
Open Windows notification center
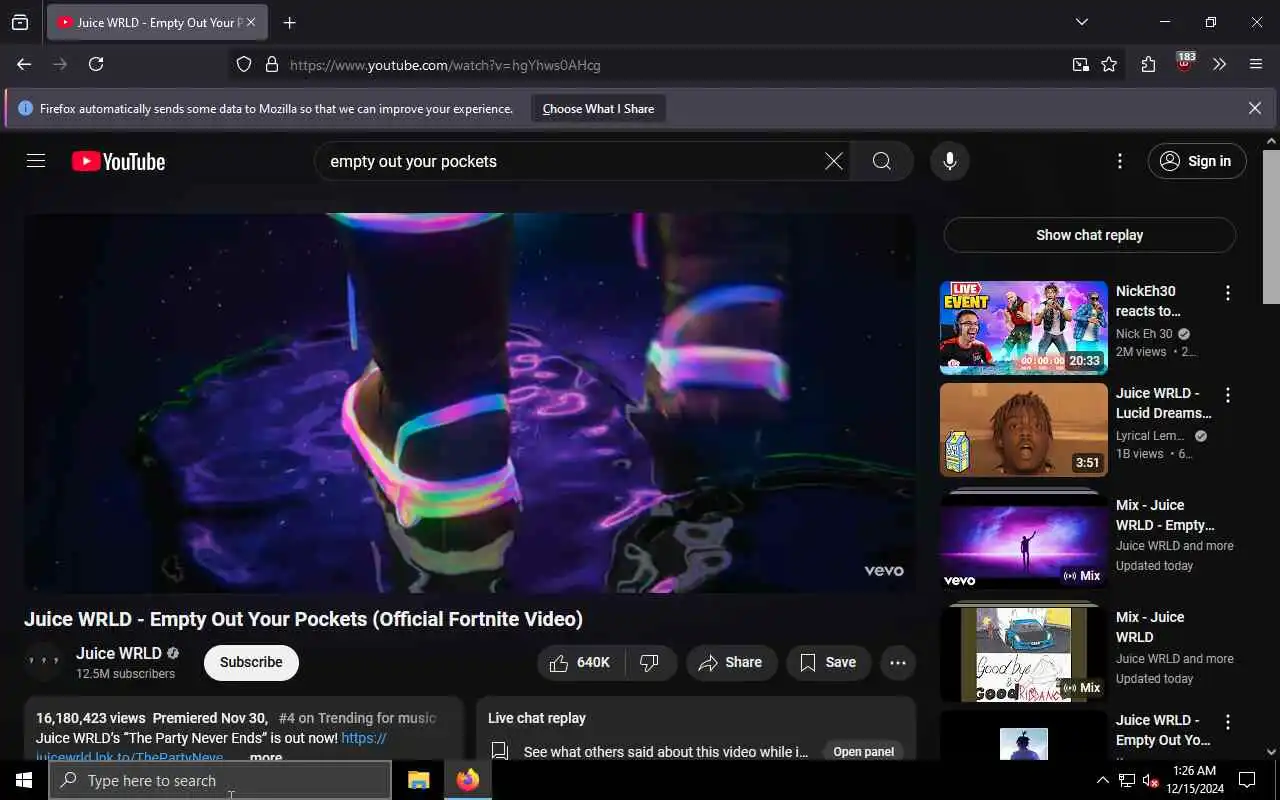click(1247, 780)
